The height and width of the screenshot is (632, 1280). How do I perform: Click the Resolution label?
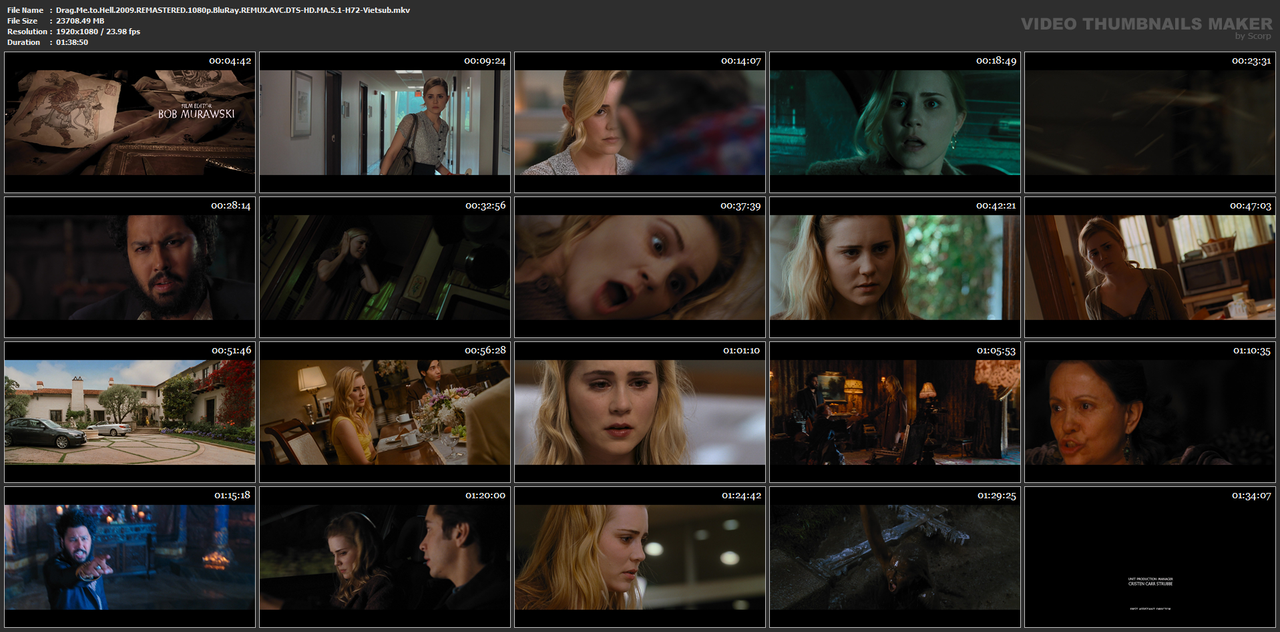tap(27, 32)
